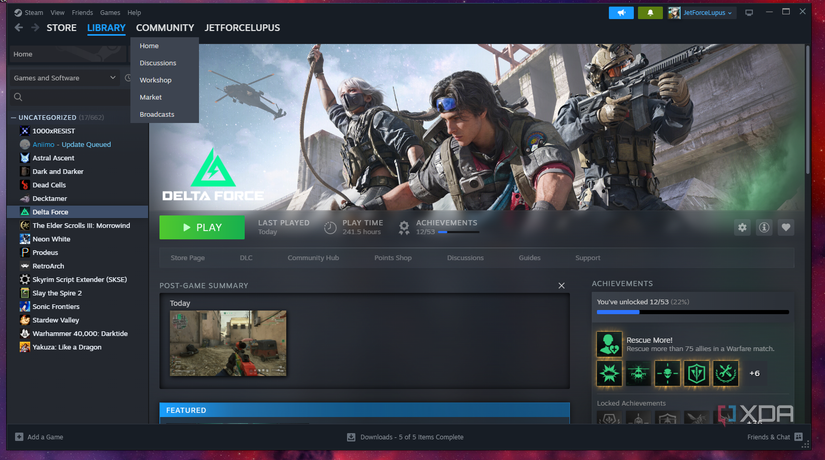Switch to the STORE tab
825x460 pixels.
point(62,28)
